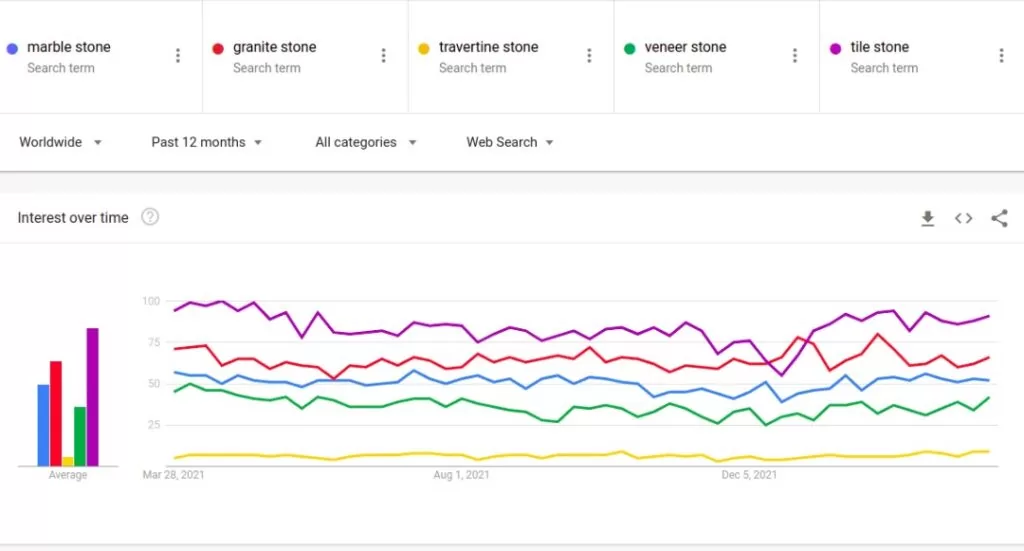Open the marble stone three-dot options menu

[x=178, y=56]
